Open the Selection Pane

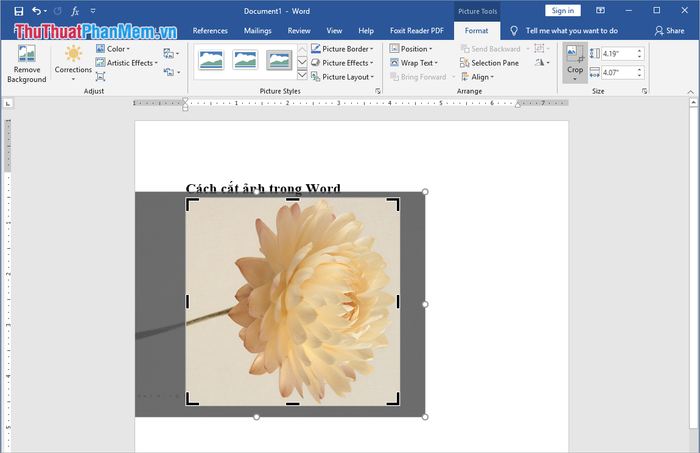point(490,63)
